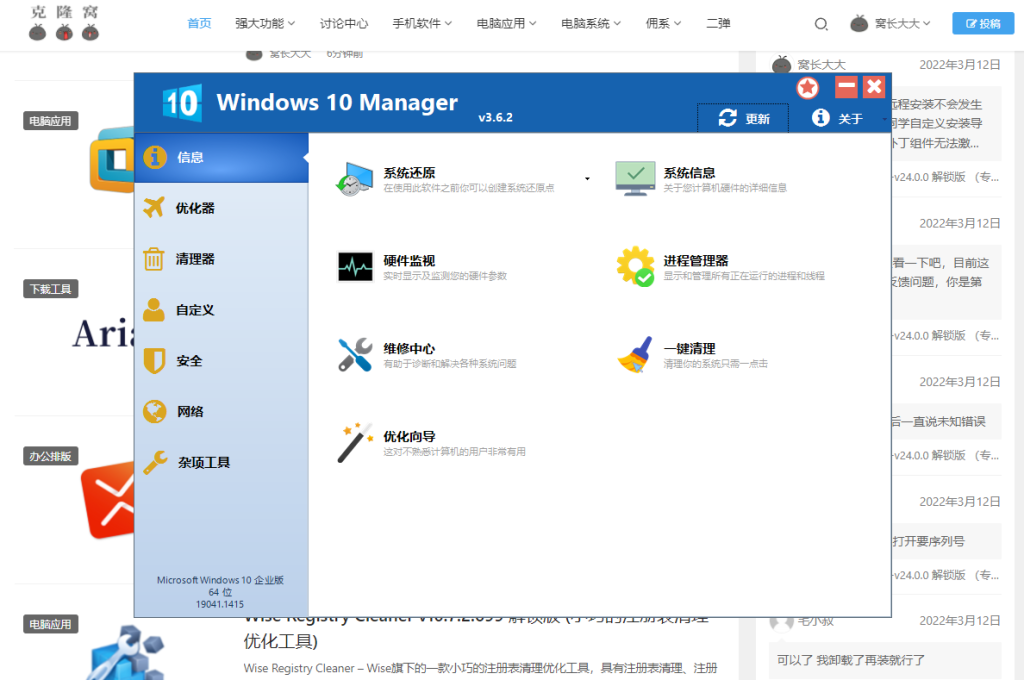1024x680 pixels.
Task: Click the user icon beside 自定义
Action: click(x=153, y=310)
